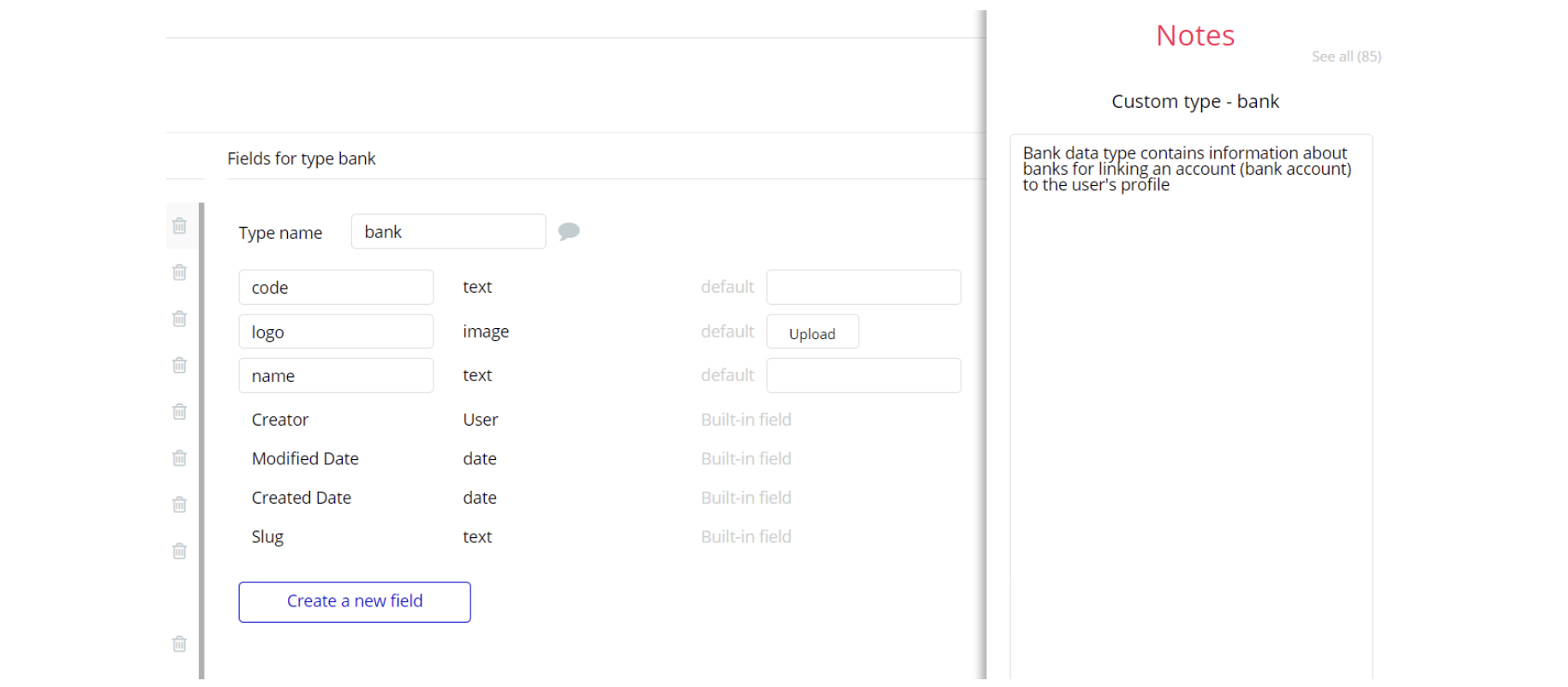1568x687 pixels.
Task: Open the See all (85) notes link
Action: pos(1346,57)
